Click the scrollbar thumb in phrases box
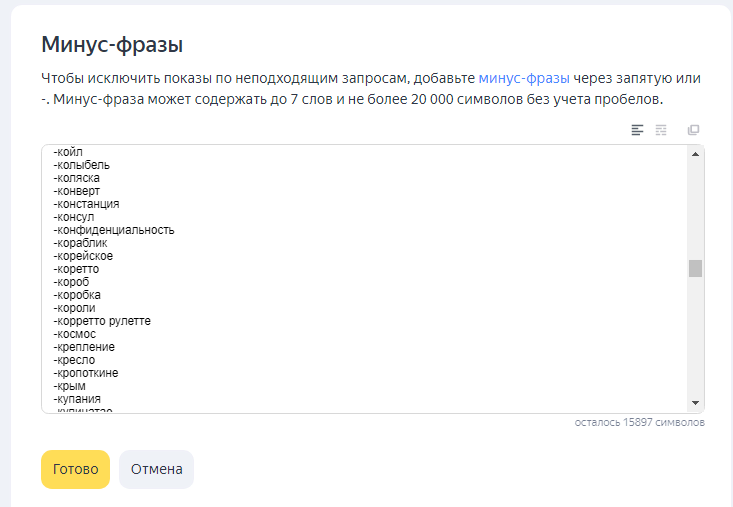 tap(695, 268)
